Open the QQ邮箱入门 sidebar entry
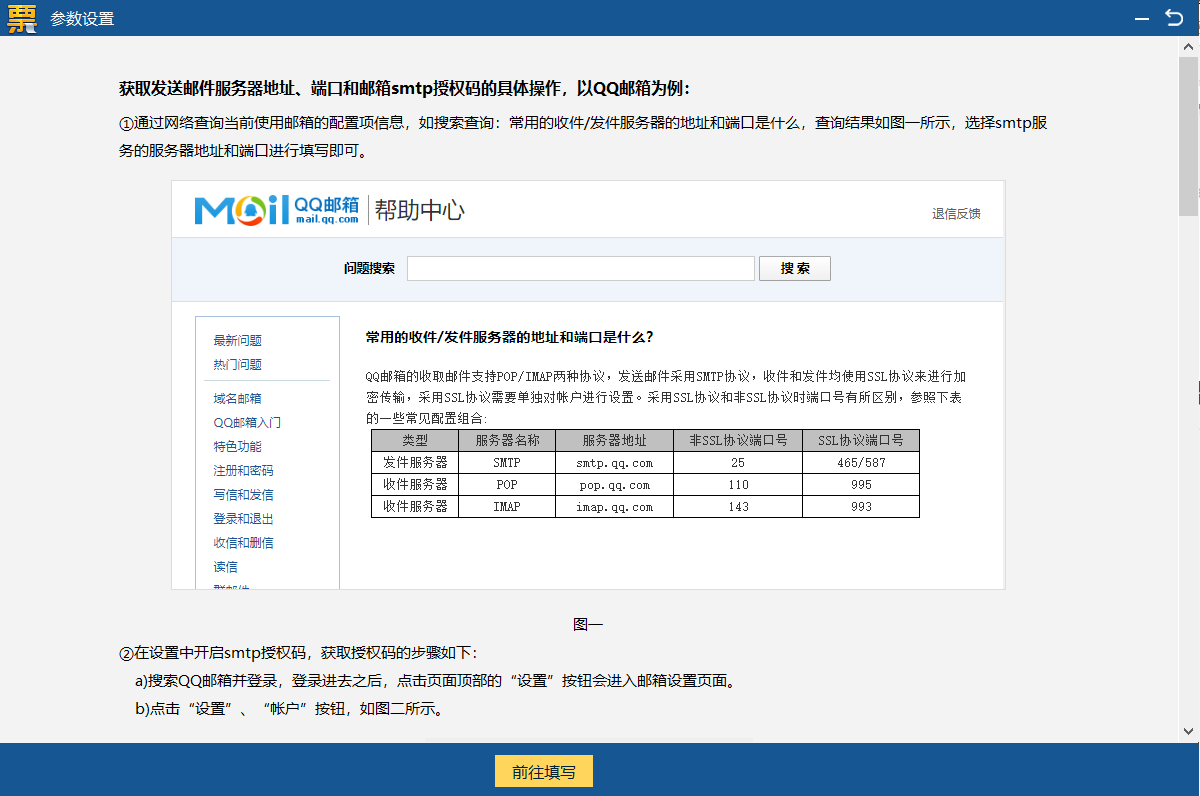1200x796 pixels. 246,423
